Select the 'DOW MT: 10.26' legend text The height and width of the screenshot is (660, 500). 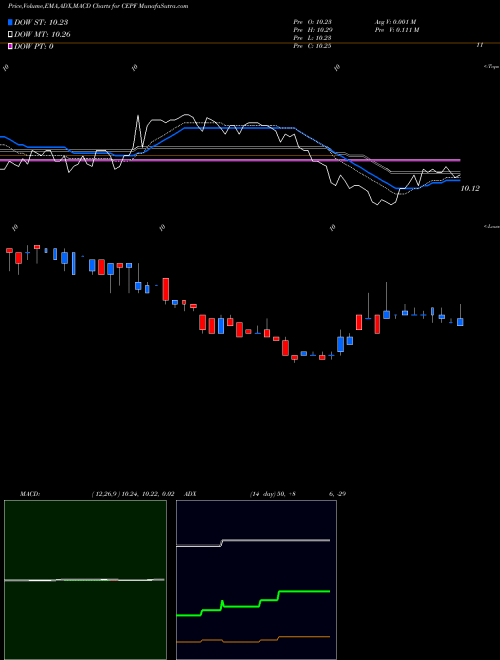click(42, 35)
